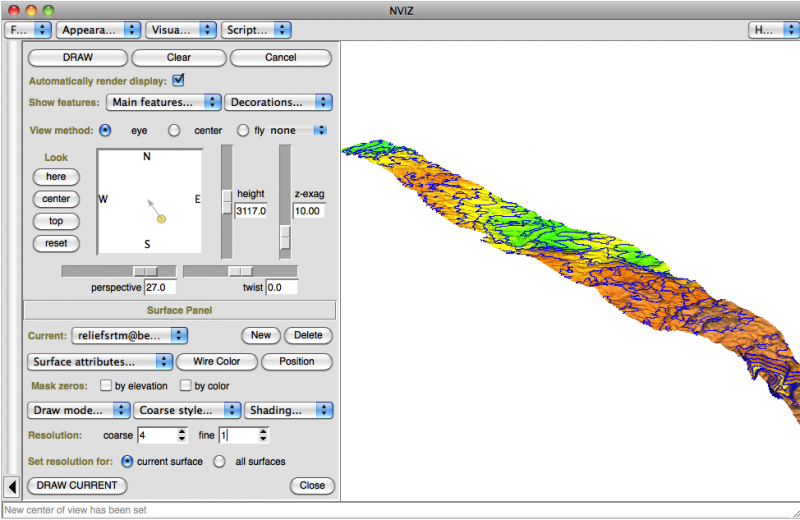The width and height of the screenshot is (800, 520).
Task: Open the Scripting menu in the top bar
Action: 256,30
